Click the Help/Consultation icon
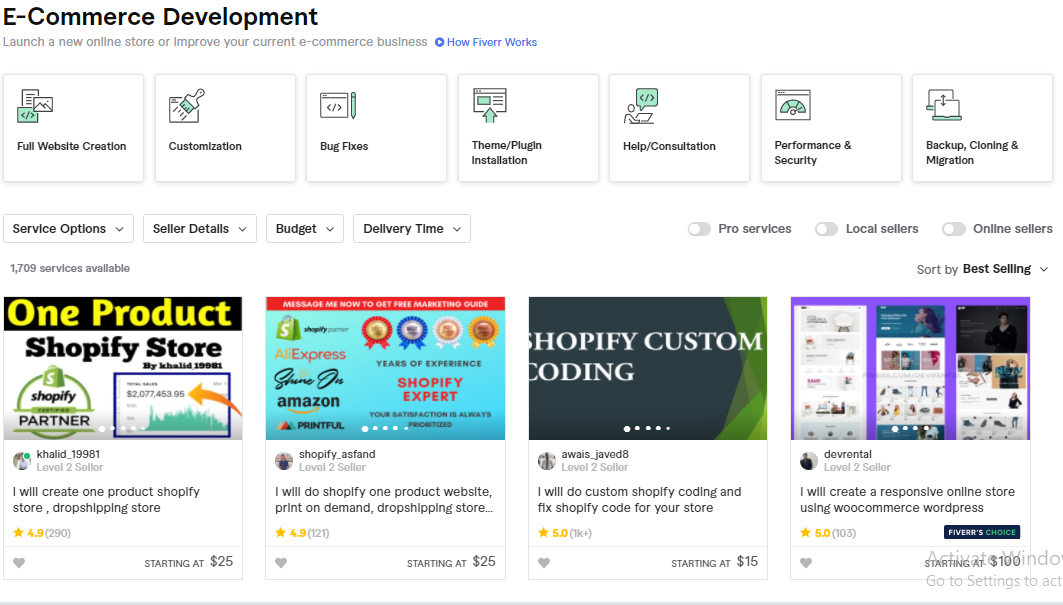This screenshot has width=1063, height=605. [x=641, y=106]
